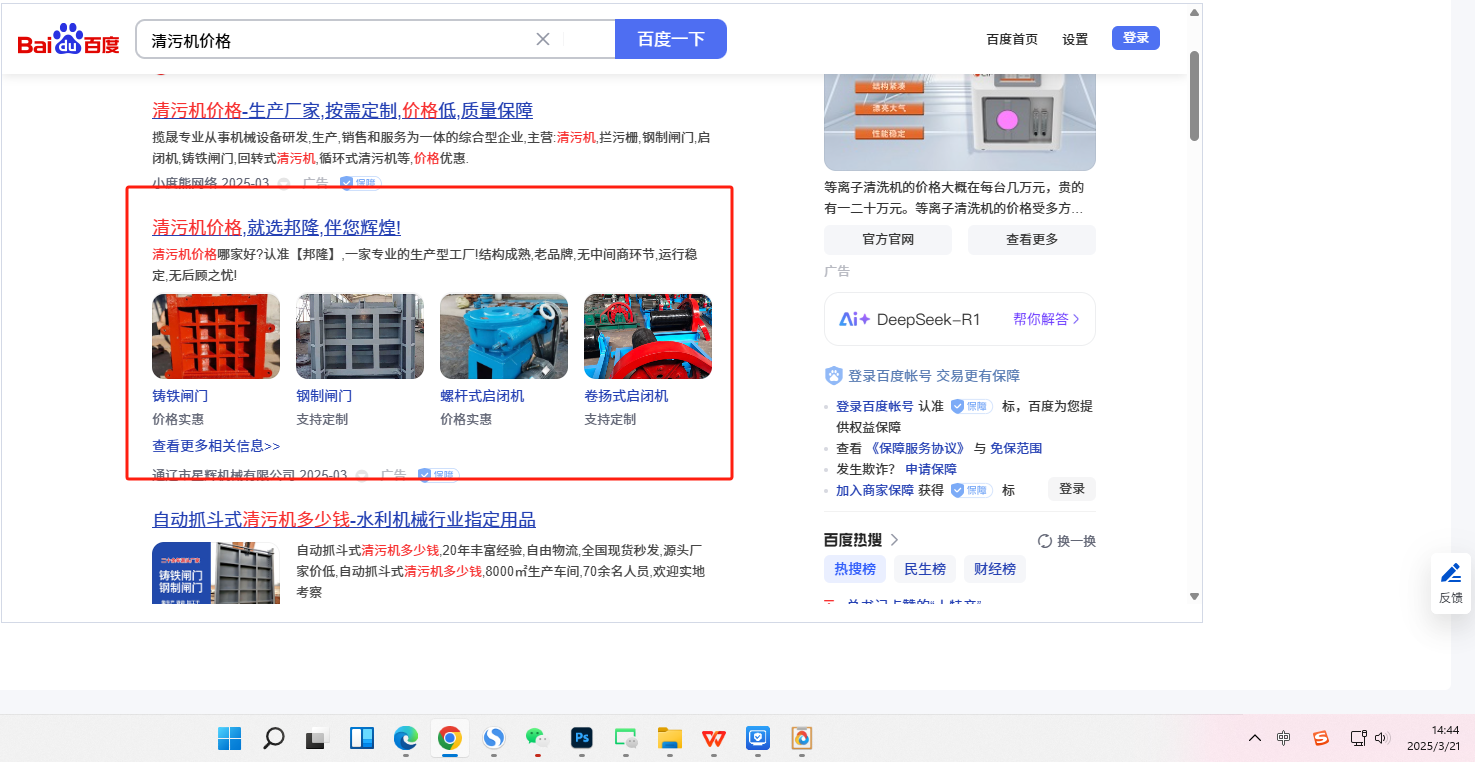Open the 免保范围 link
The width and height of the screenshot is (1475, 762).
coord(1016,448)
